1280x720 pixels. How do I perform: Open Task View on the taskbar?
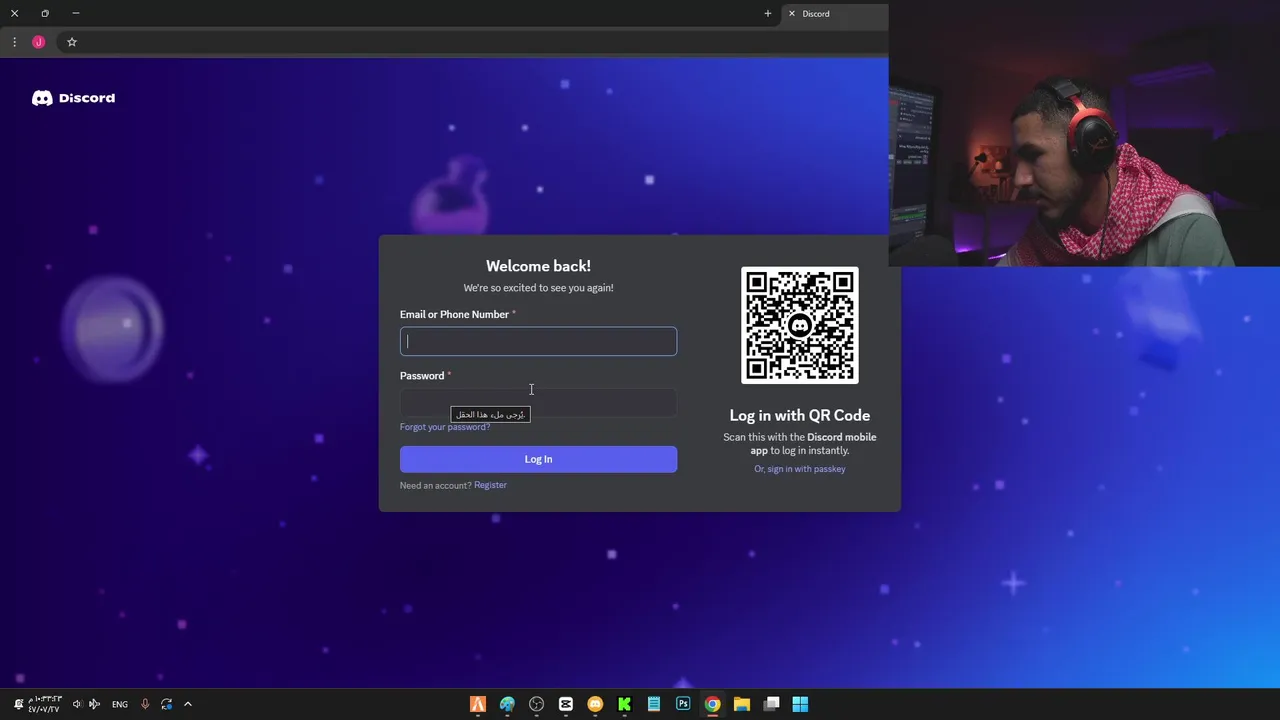pos(771,704)
